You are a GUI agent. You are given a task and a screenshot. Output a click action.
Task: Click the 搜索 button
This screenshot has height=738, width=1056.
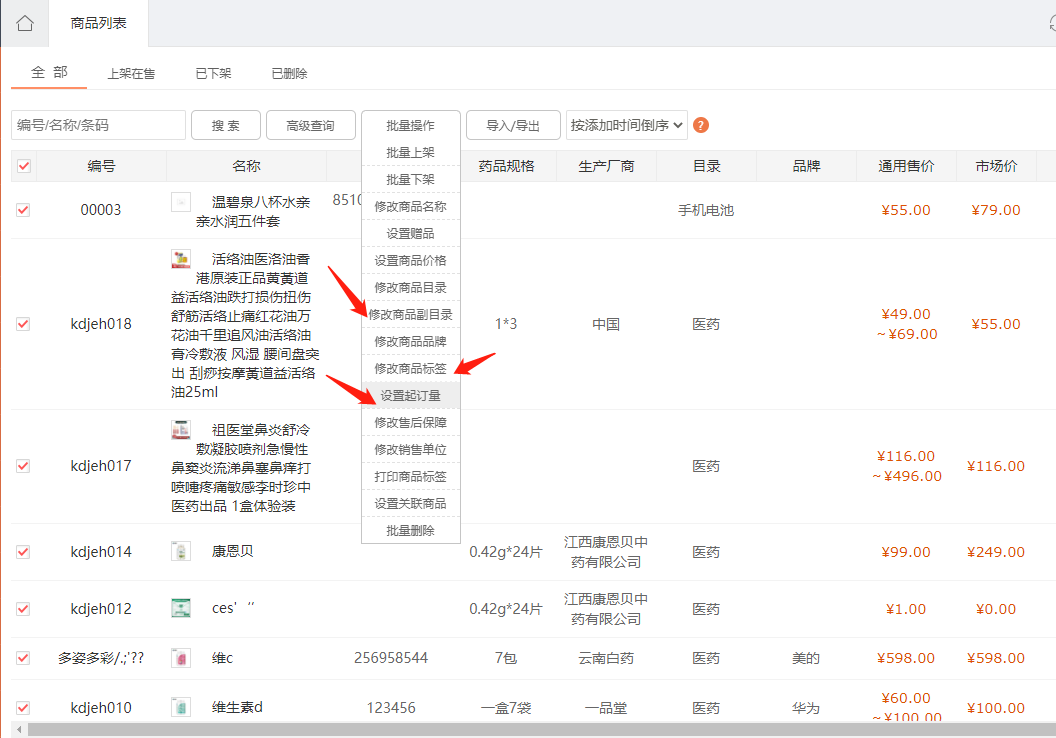pyautogui.click(x=226, y=125)
